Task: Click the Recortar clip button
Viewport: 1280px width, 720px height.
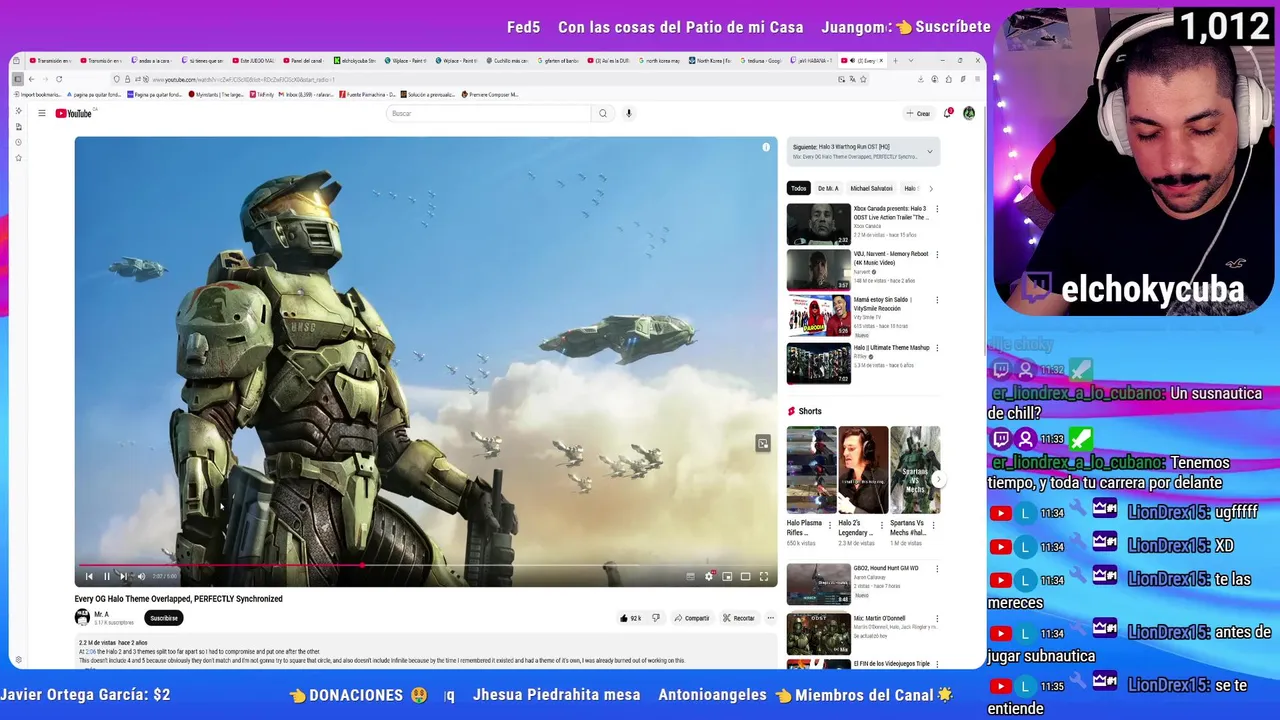Action: tap(740, 618)
